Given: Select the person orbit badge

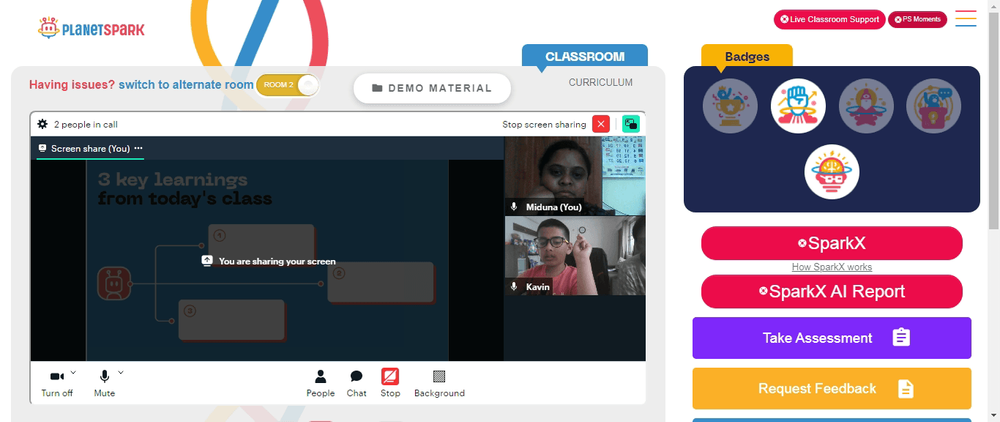Looking at the screenshot, I should tap(866, 106).
